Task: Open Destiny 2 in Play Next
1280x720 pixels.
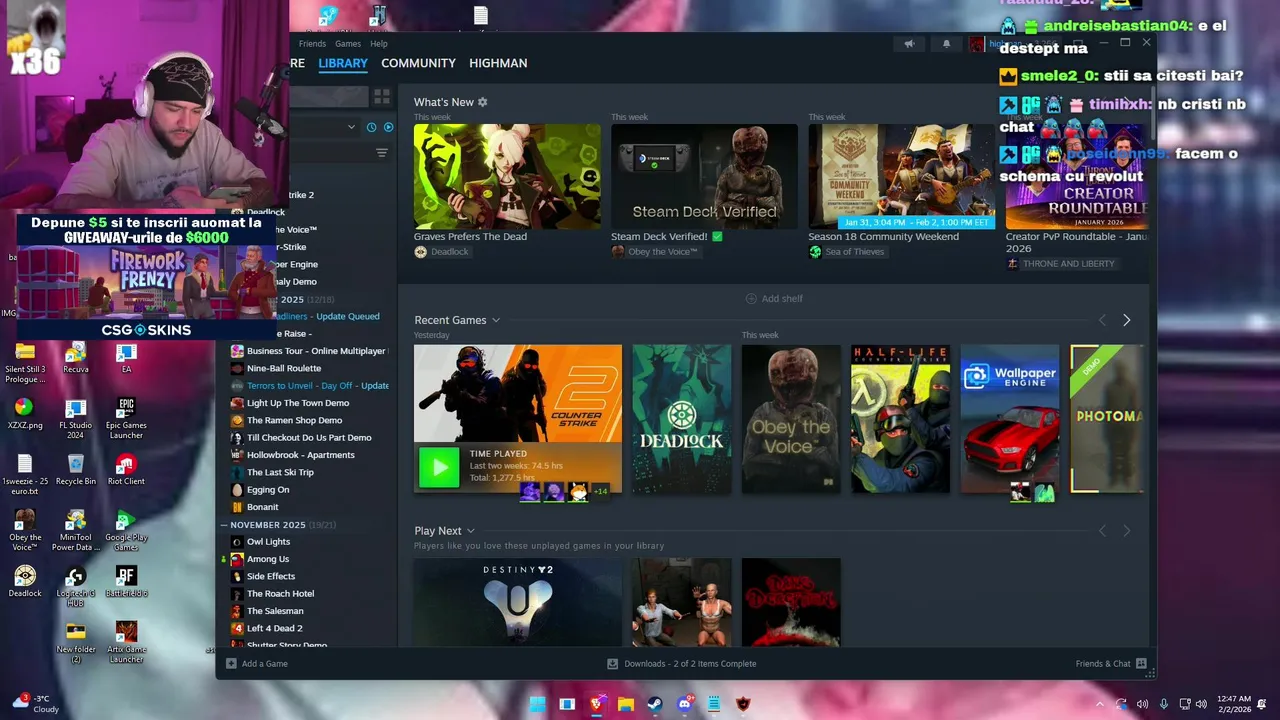Action: 518,602
